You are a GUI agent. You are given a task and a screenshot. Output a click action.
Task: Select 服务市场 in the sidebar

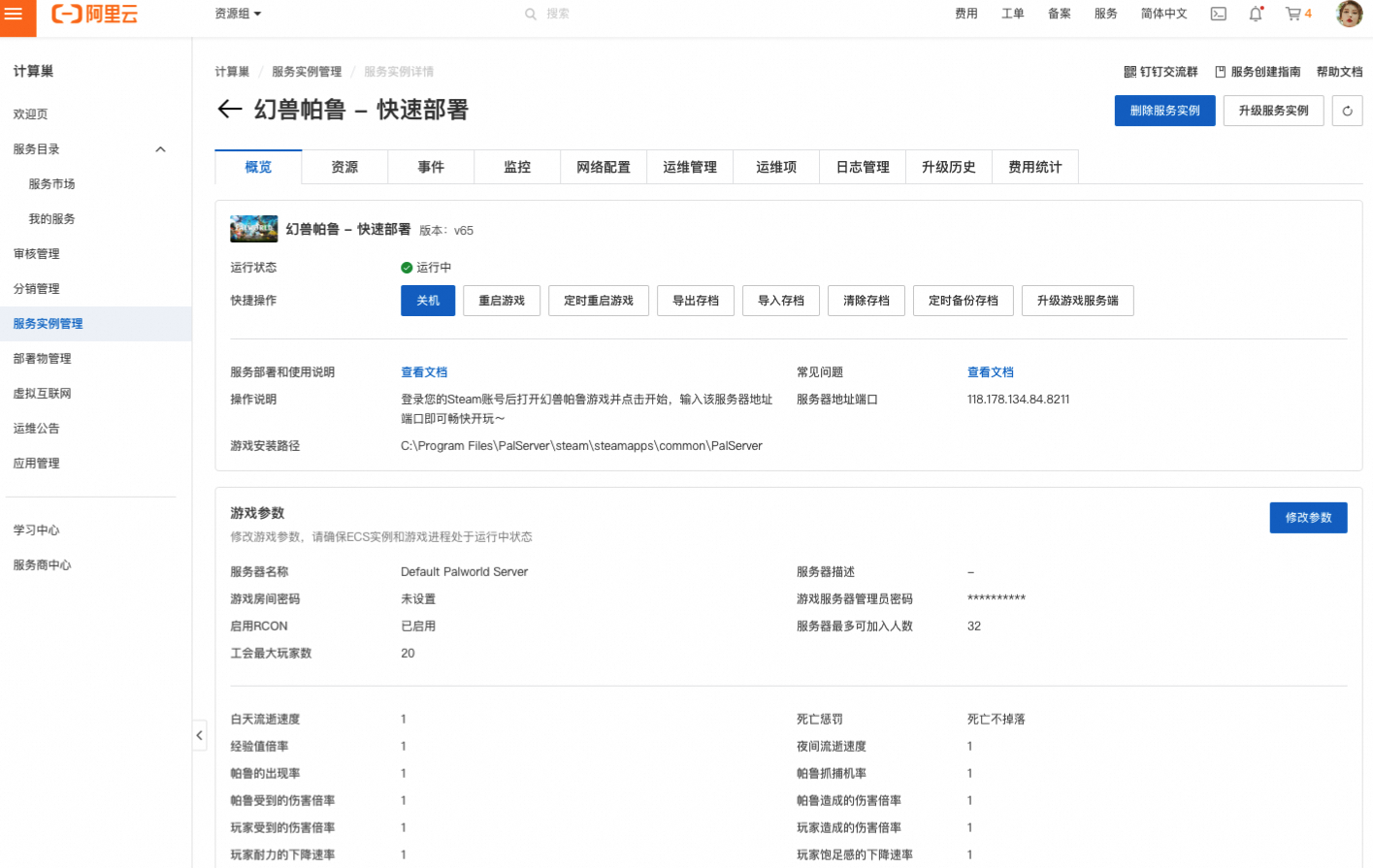point(51,184)
